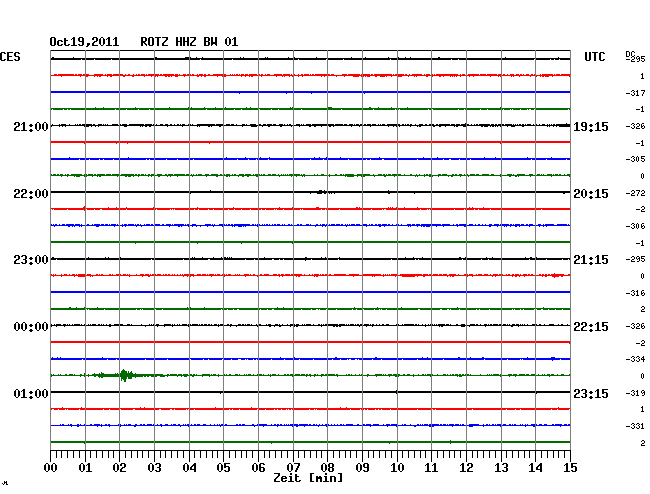The image size is (650, 494).
Task: Click the minute 14 tick label on axis
Action: click(x=535, y=468)
